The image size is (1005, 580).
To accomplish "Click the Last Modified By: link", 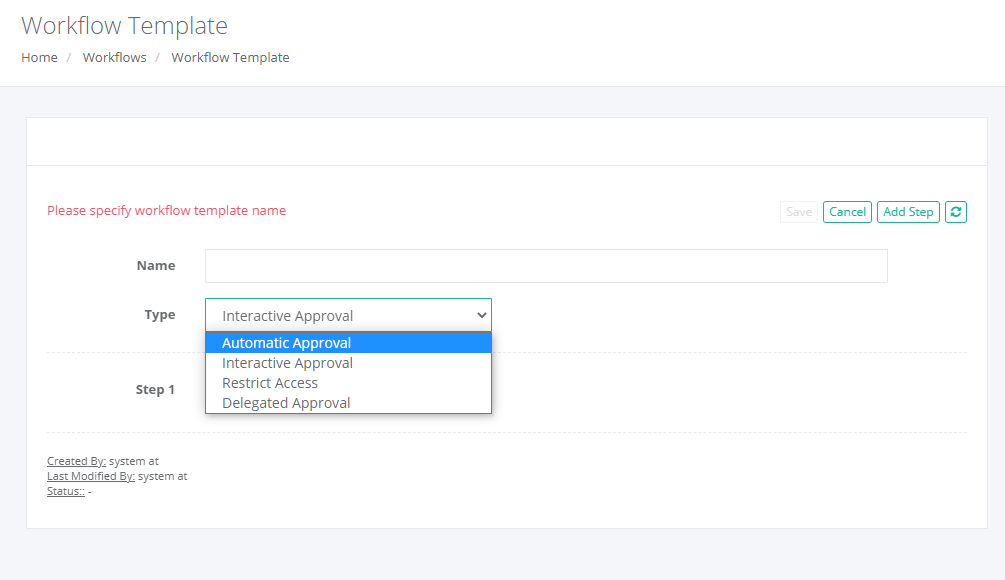I will [x=90, y=476].
